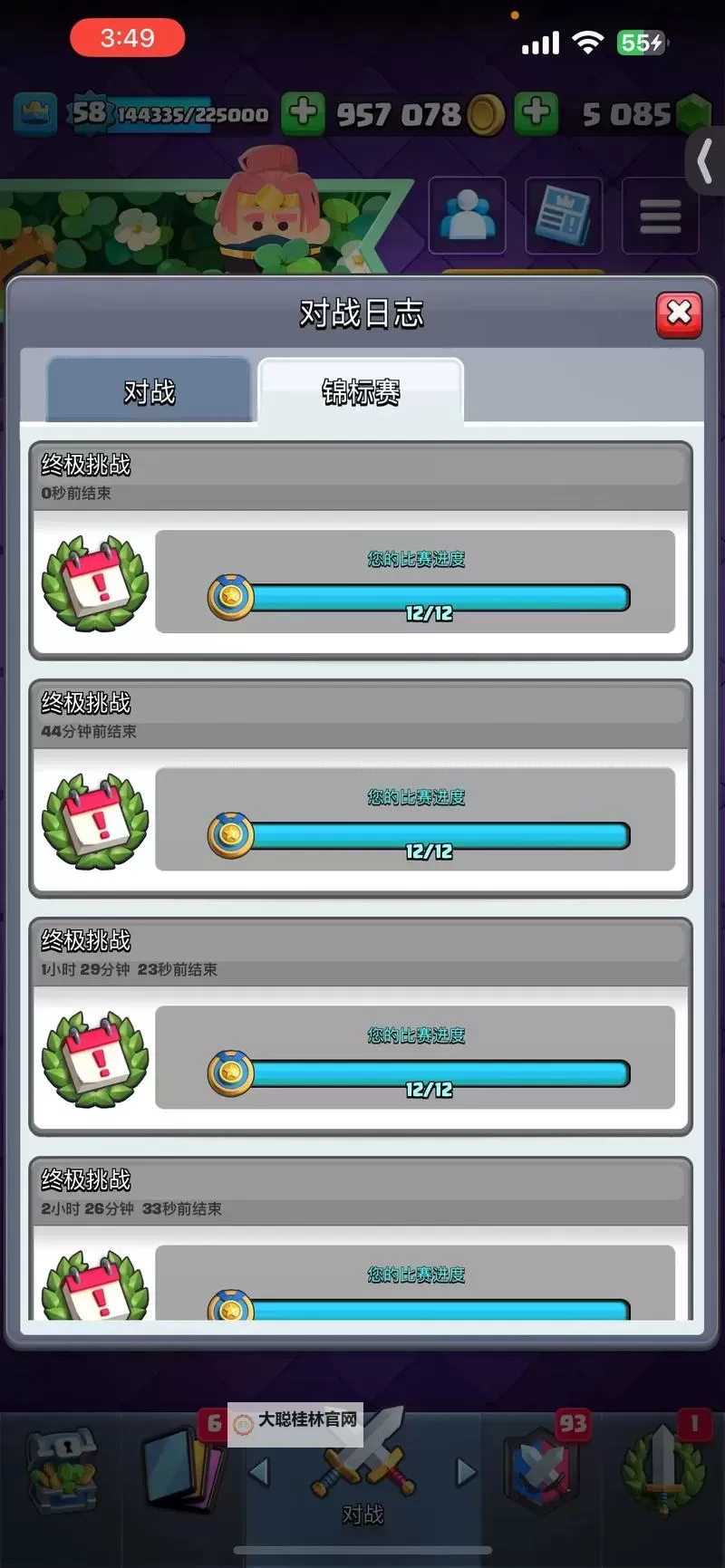This screenshot has height=1568, width=725.
Task: Open the hamburger menu icon
Action: click(x=660, y=216)
